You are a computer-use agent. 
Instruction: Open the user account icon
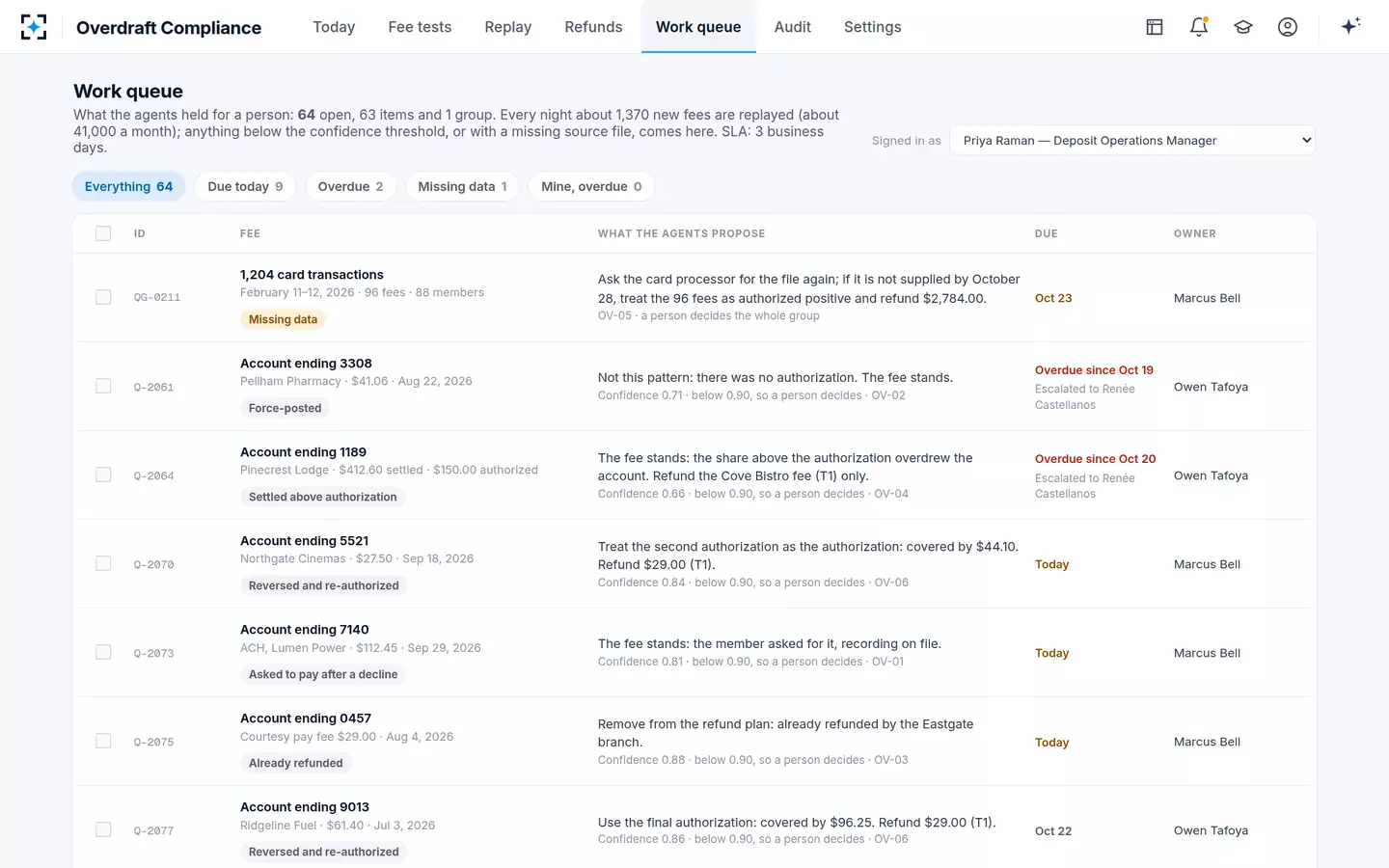(x=1288, y=27)
